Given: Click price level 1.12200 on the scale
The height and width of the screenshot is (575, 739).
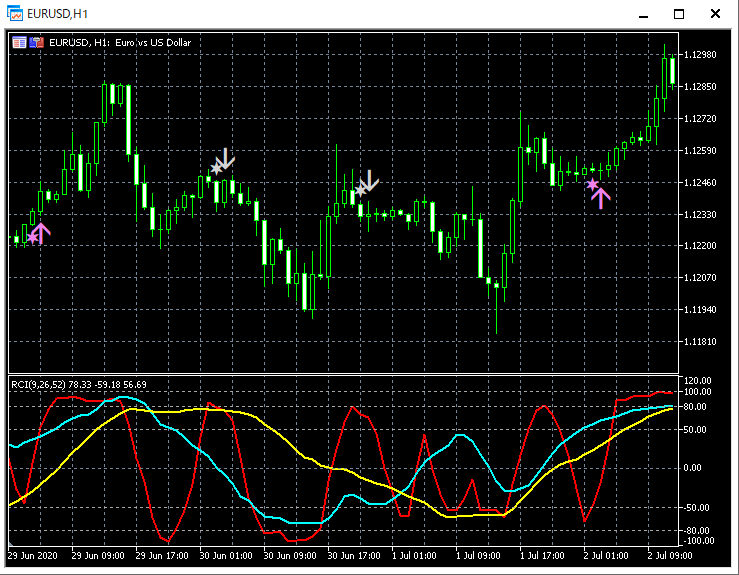Looking at the screenshot, I should pyautogui.click(x=700, y=246).
